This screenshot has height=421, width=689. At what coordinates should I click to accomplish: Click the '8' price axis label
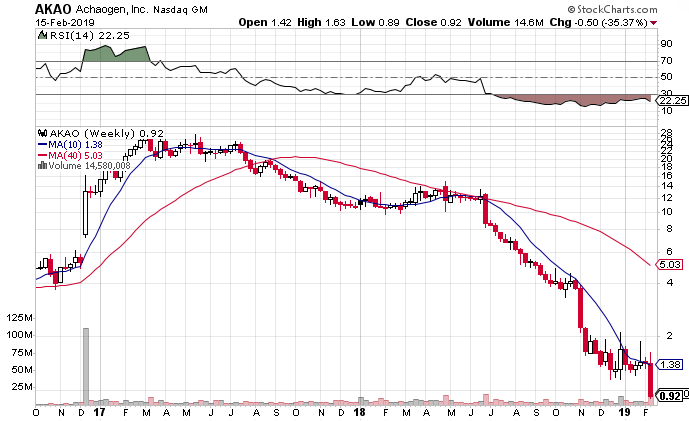click(x=669, y=229)
